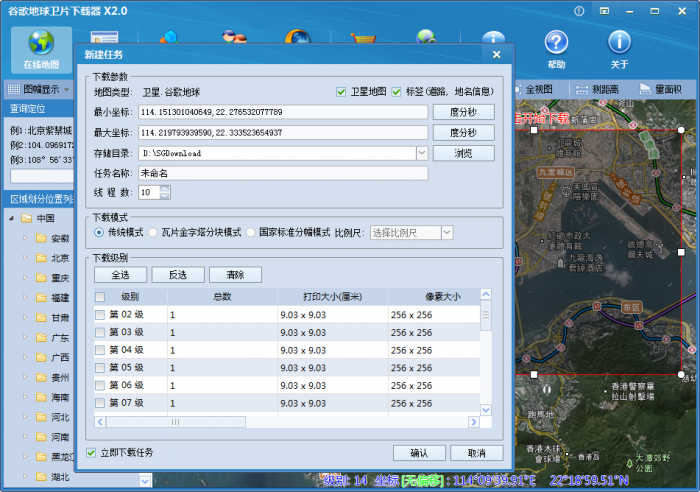Focus the 最小坐标 input field

point(283,112)
